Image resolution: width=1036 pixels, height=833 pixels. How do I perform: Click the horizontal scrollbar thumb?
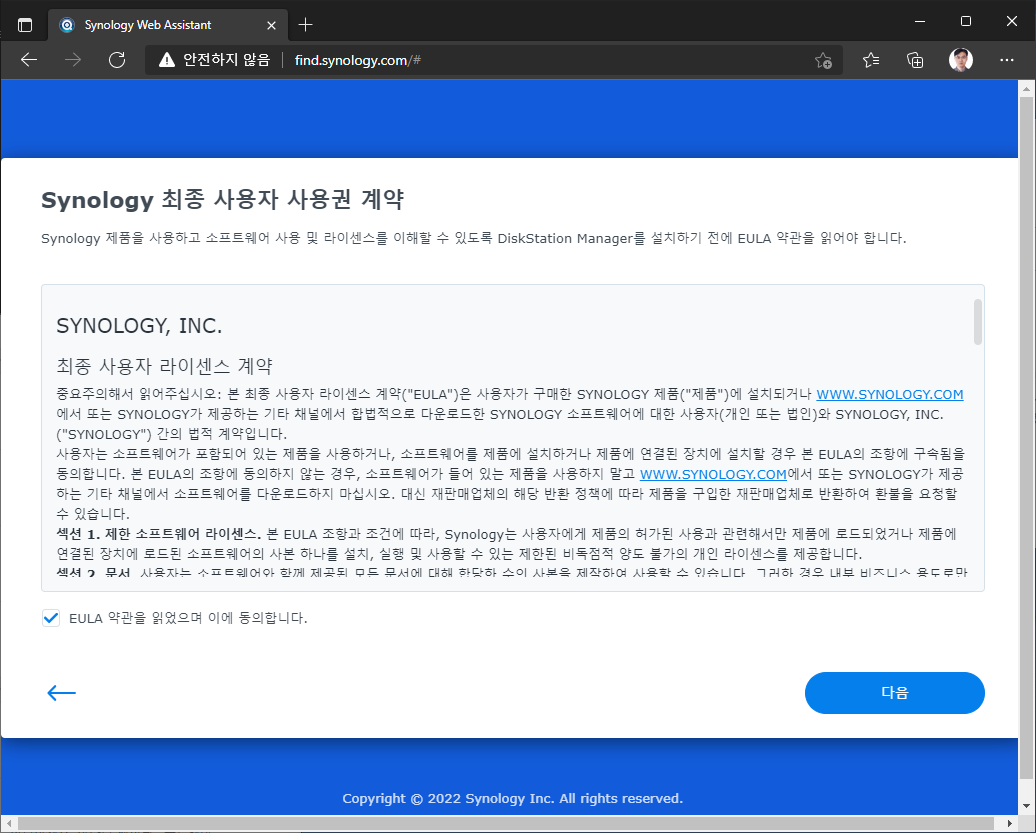pos(505,823)
